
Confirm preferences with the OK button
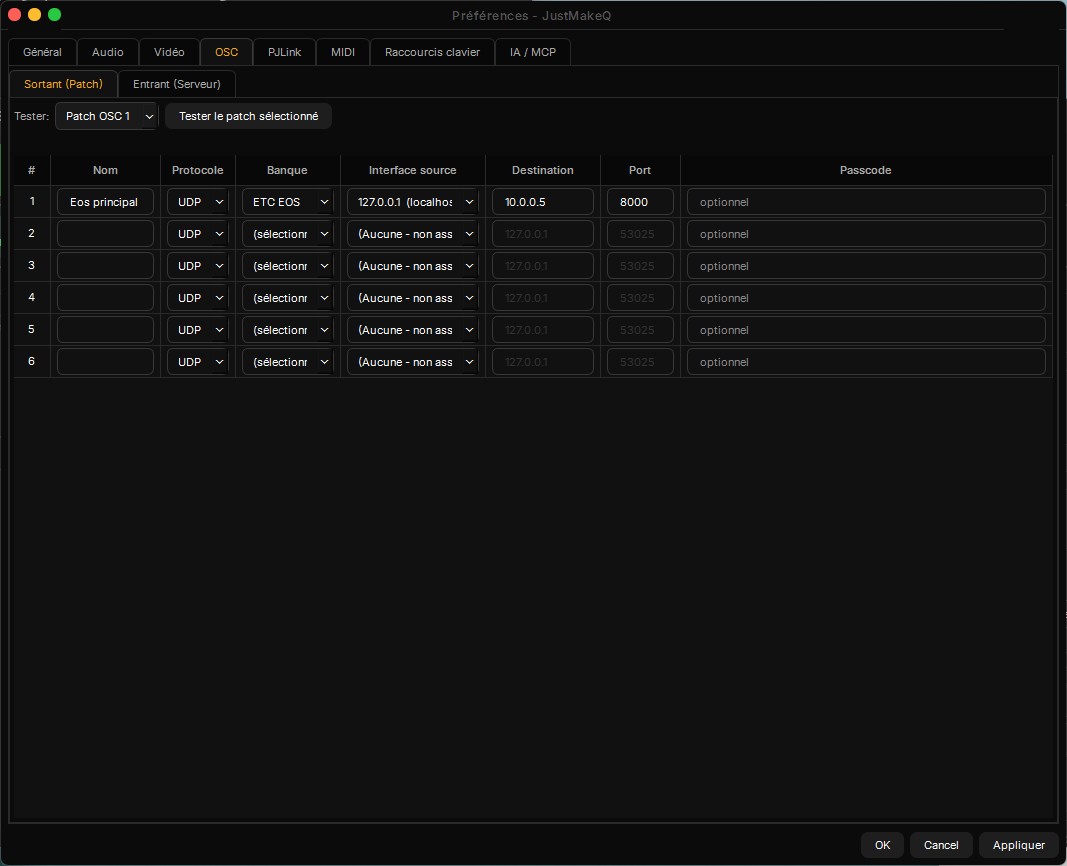pos(883,845)
